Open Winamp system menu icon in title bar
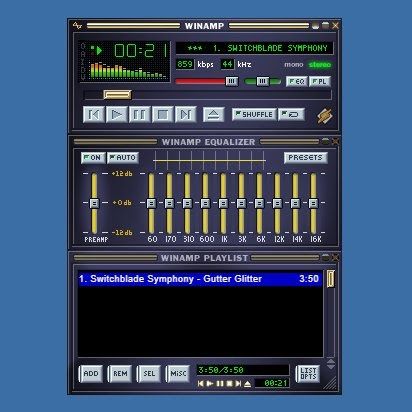Image resolution: width=412 pixels, height=412 pixels. (77, 25)
